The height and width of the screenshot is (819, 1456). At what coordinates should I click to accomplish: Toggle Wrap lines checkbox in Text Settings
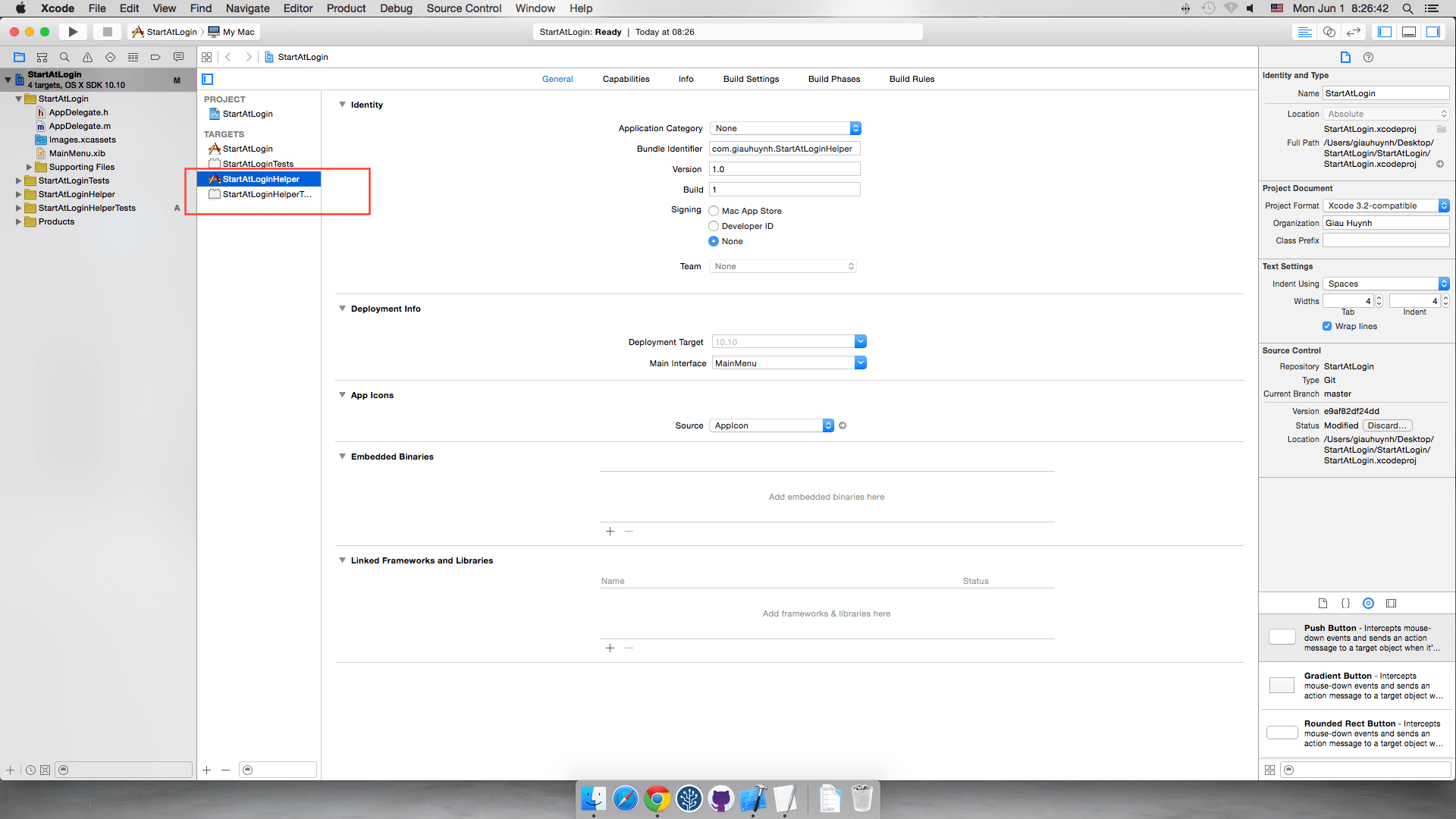click(1328, 326)
